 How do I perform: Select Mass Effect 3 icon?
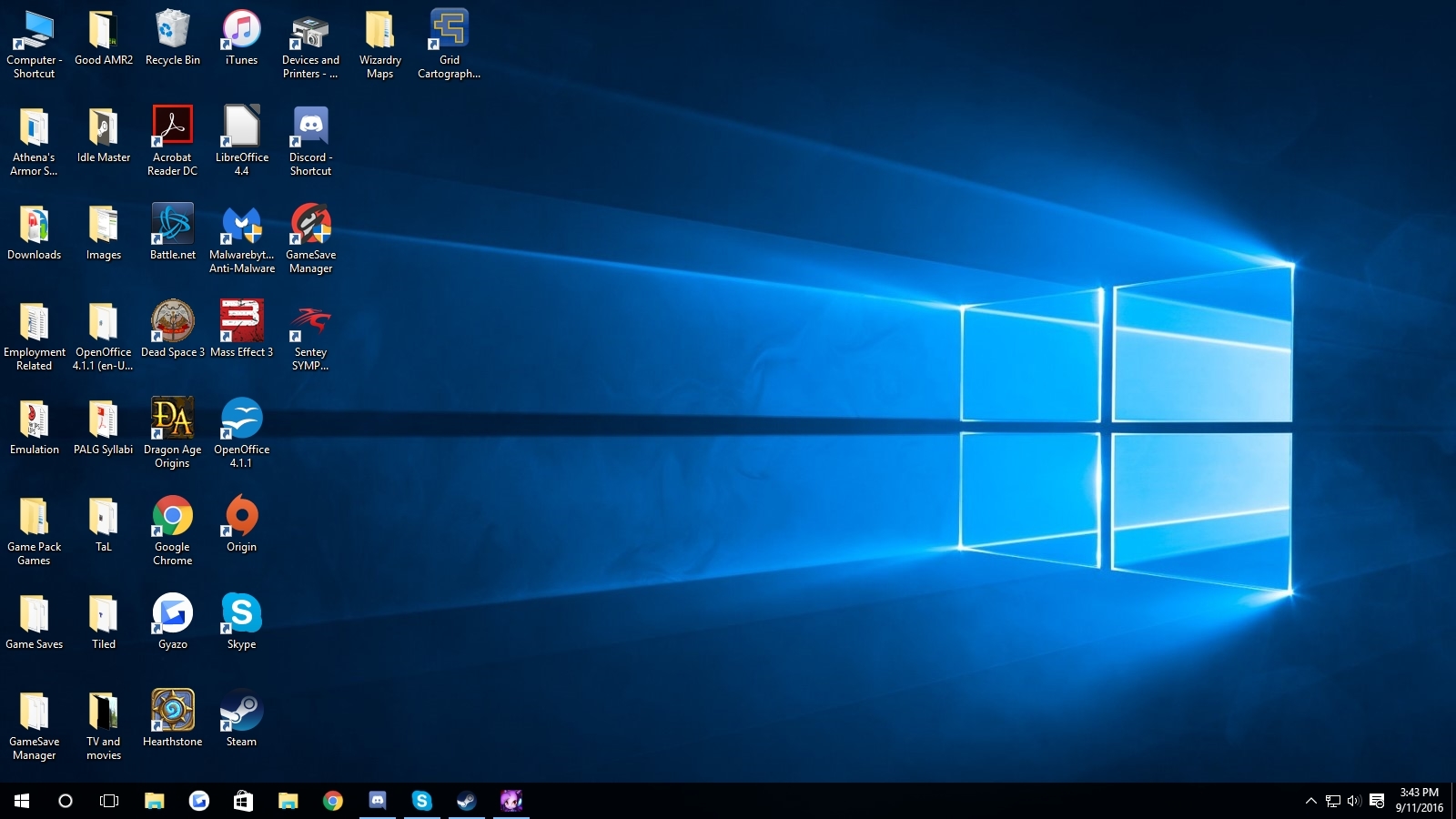pyautogui.click(x=242, y=330)
